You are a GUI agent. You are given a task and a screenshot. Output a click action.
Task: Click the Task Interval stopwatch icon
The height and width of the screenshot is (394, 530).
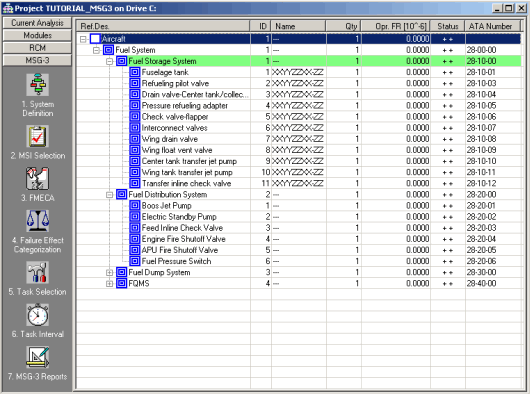pos(38,315)
